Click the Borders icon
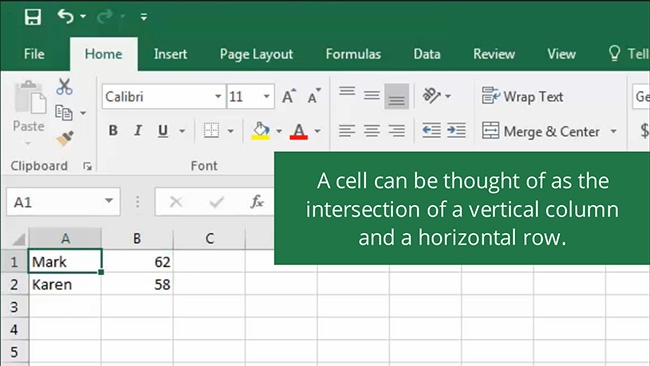650x366 pixels. [211, 131]
